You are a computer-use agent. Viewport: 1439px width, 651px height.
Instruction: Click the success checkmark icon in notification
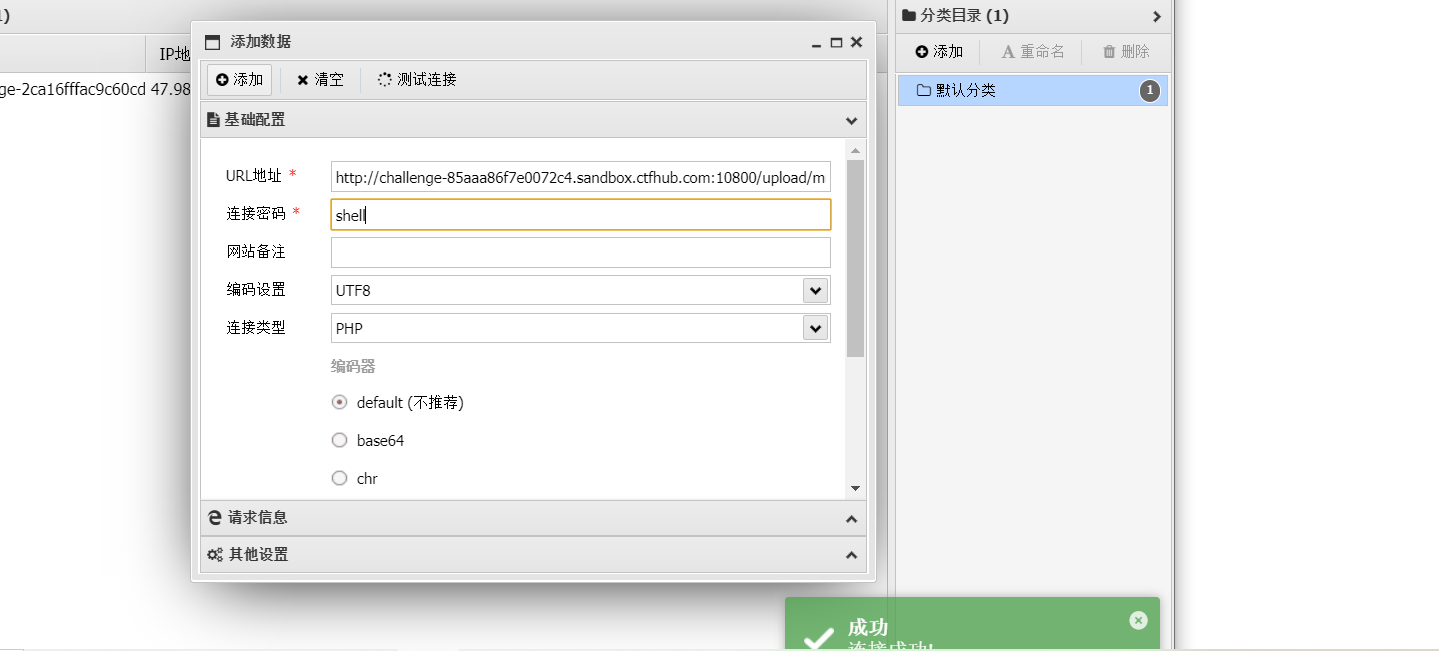pyautogui.click(x=819, y=639)
